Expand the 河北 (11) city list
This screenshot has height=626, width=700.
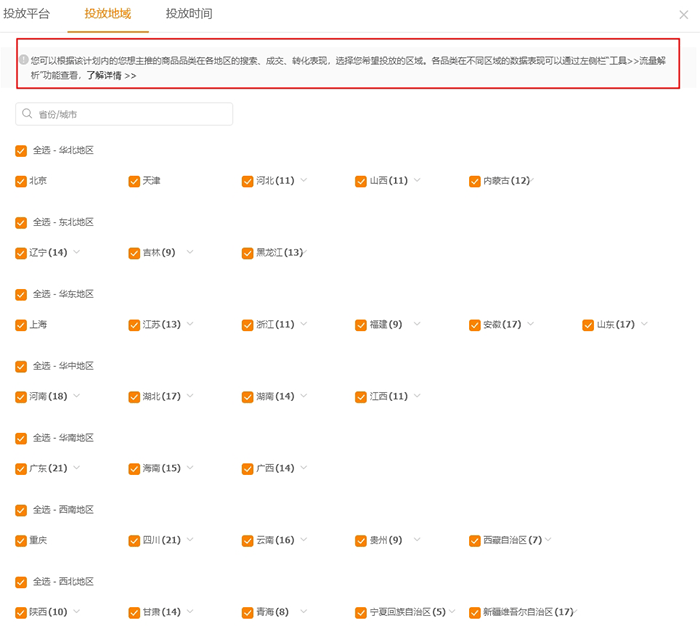tap(303, 180)
